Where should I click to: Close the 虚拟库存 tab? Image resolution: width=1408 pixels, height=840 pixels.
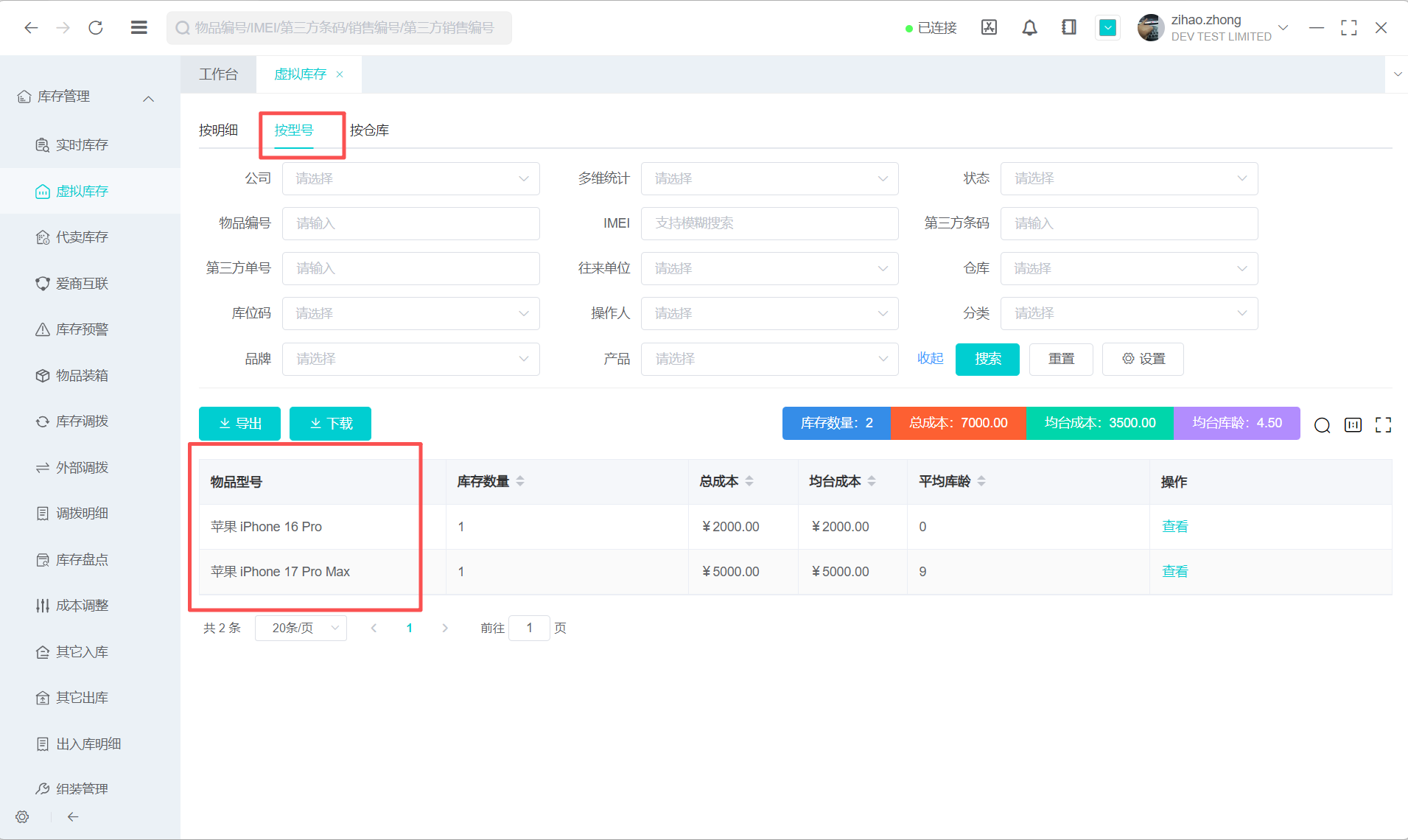[x=340, y=74]
